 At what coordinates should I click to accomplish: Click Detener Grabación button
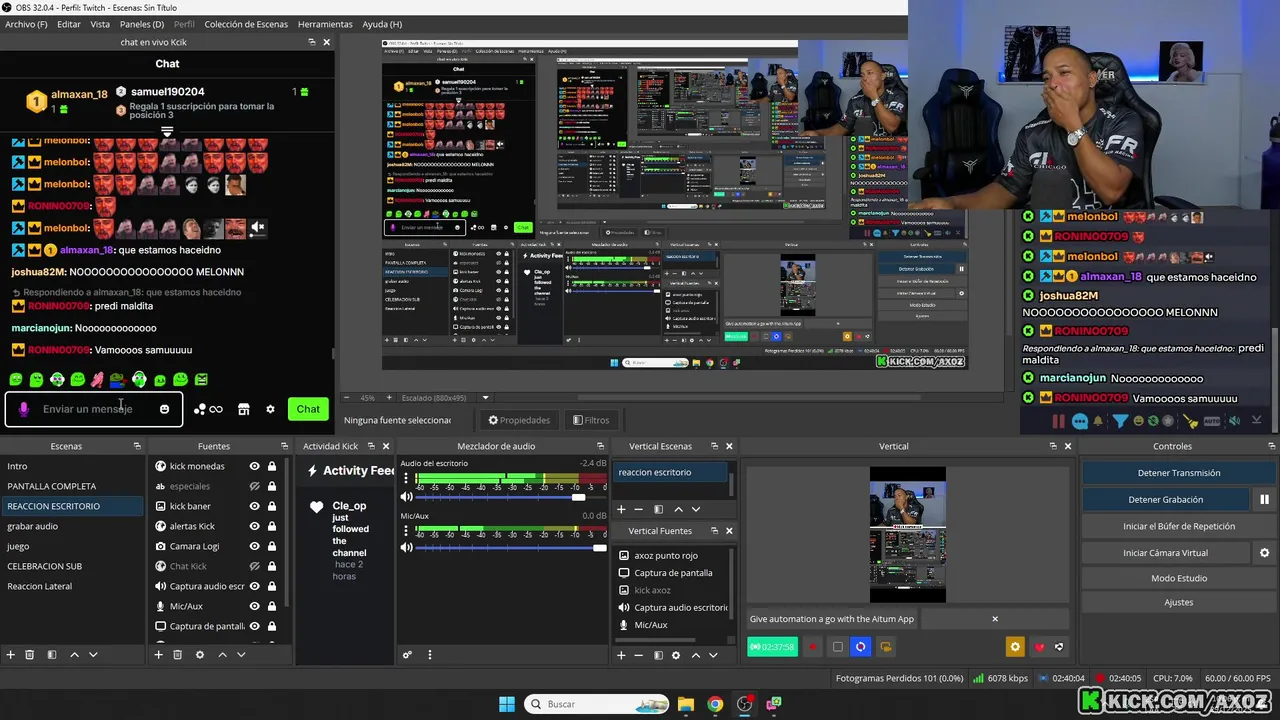1166,499
